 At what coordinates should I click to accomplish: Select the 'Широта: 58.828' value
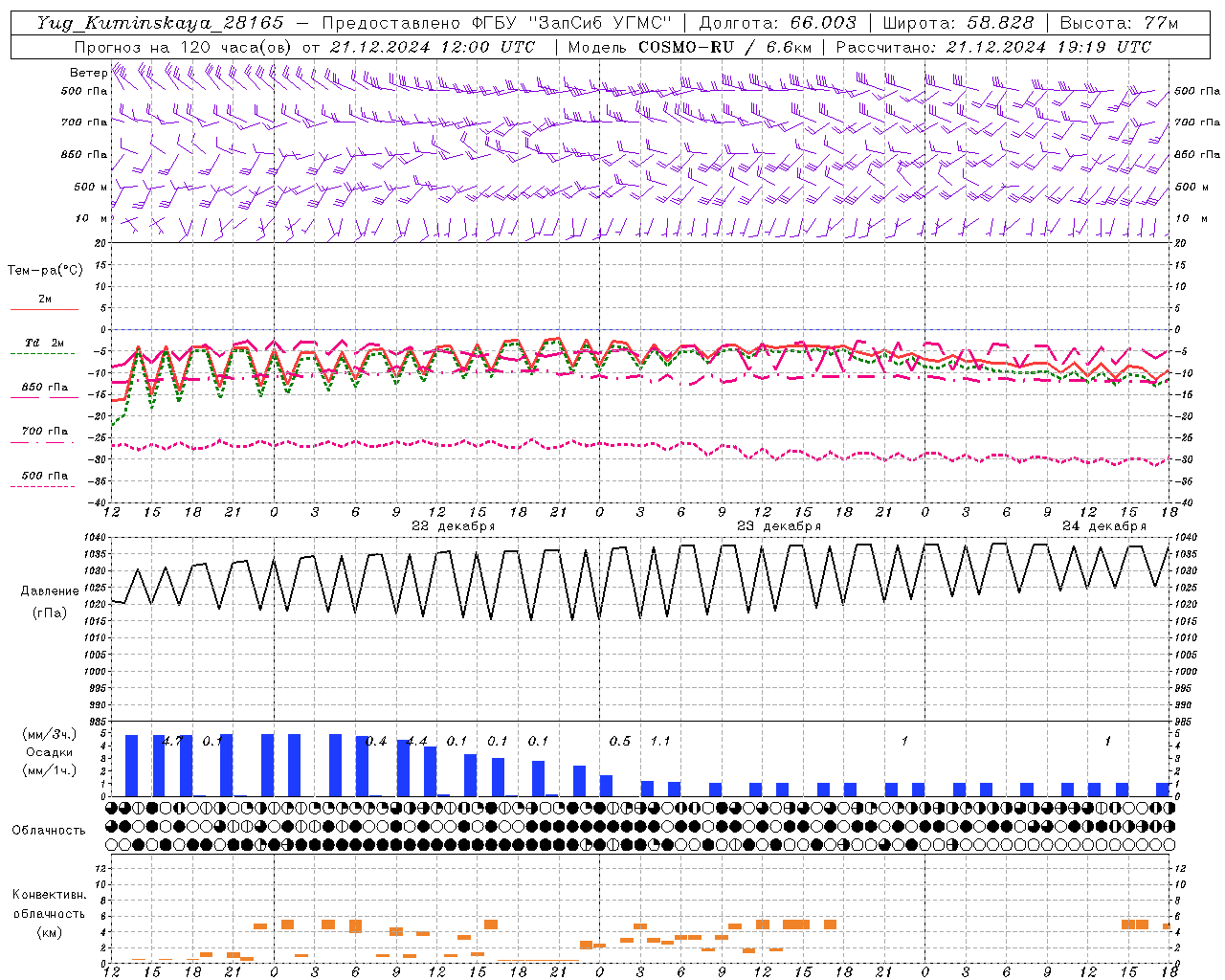pos(958,23)
